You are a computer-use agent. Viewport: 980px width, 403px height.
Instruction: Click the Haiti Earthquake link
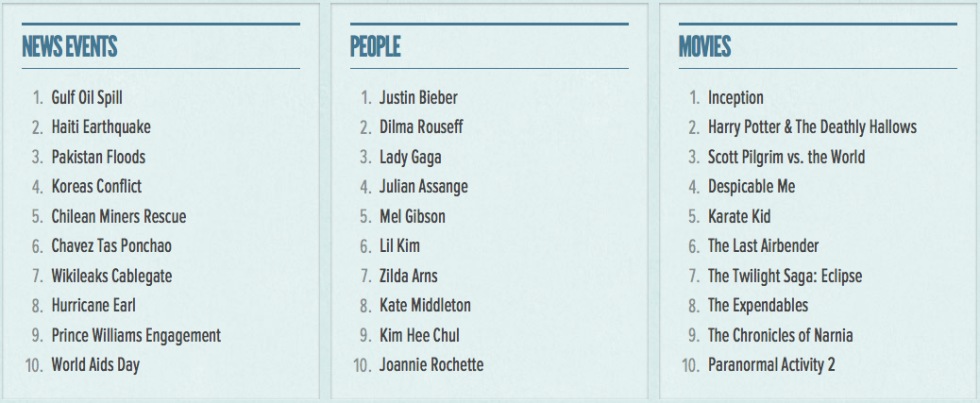[x=101, y=127]
